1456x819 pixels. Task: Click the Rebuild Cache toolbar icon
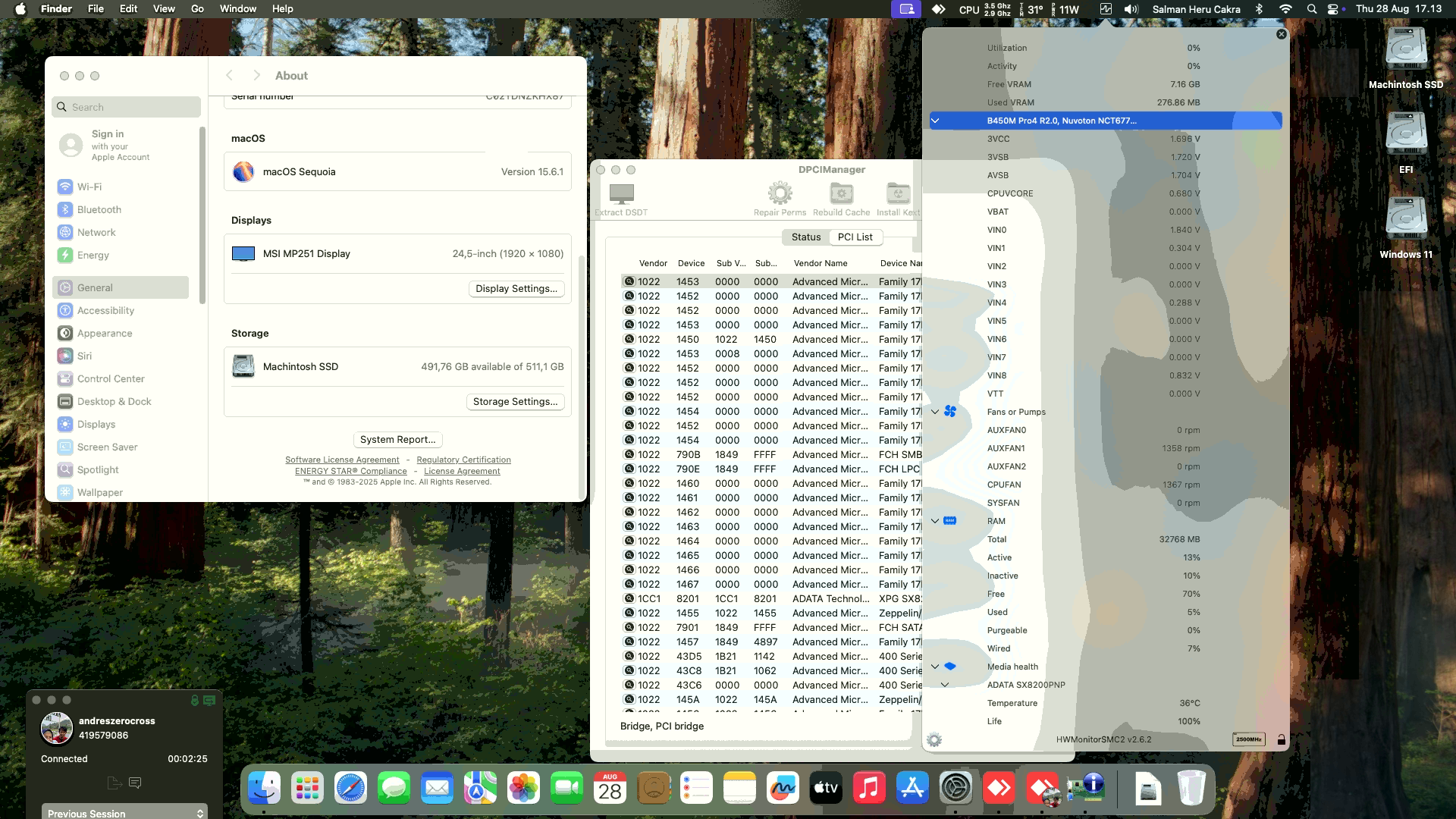(841, 194)
